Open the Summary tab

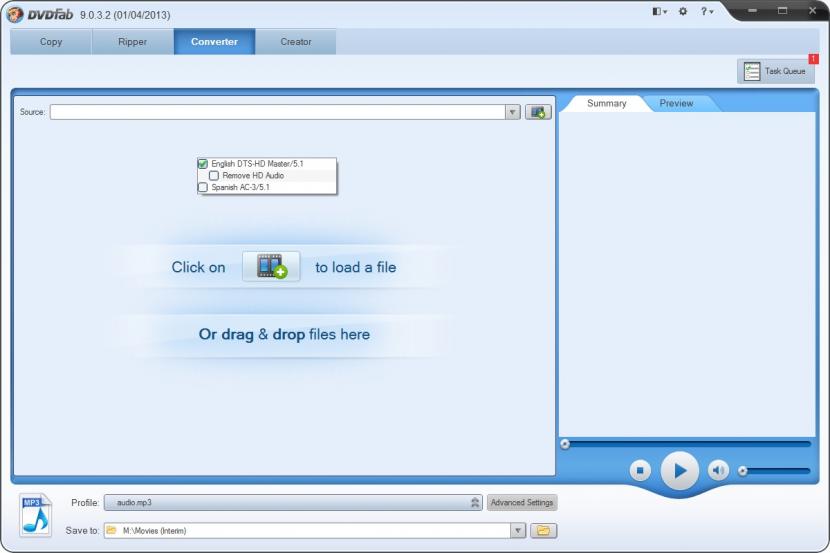(607, 103)
